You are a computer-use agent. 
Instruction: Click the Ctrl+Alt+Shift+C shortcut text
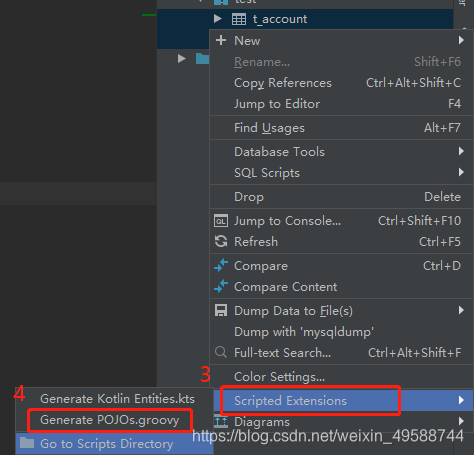coord(413,83)
